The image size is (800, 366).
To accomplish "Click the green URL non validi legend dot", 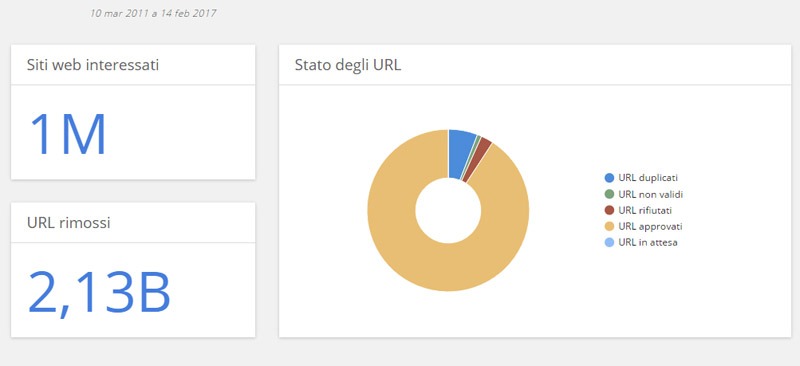I will click(609, 194).
